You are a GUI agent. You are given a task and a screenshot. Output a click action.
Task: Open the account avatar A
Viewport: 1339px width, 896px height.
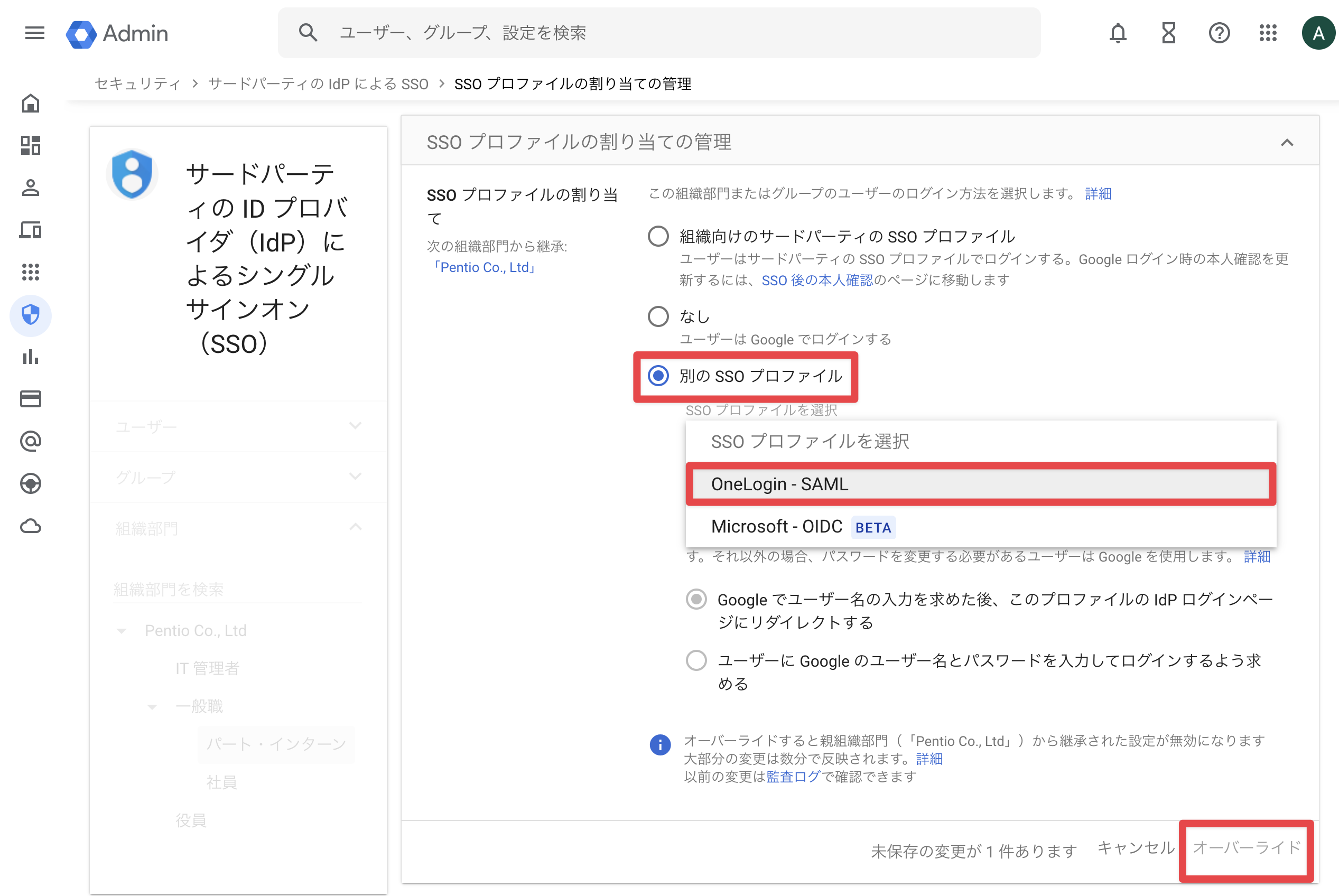coord(1318,33)
